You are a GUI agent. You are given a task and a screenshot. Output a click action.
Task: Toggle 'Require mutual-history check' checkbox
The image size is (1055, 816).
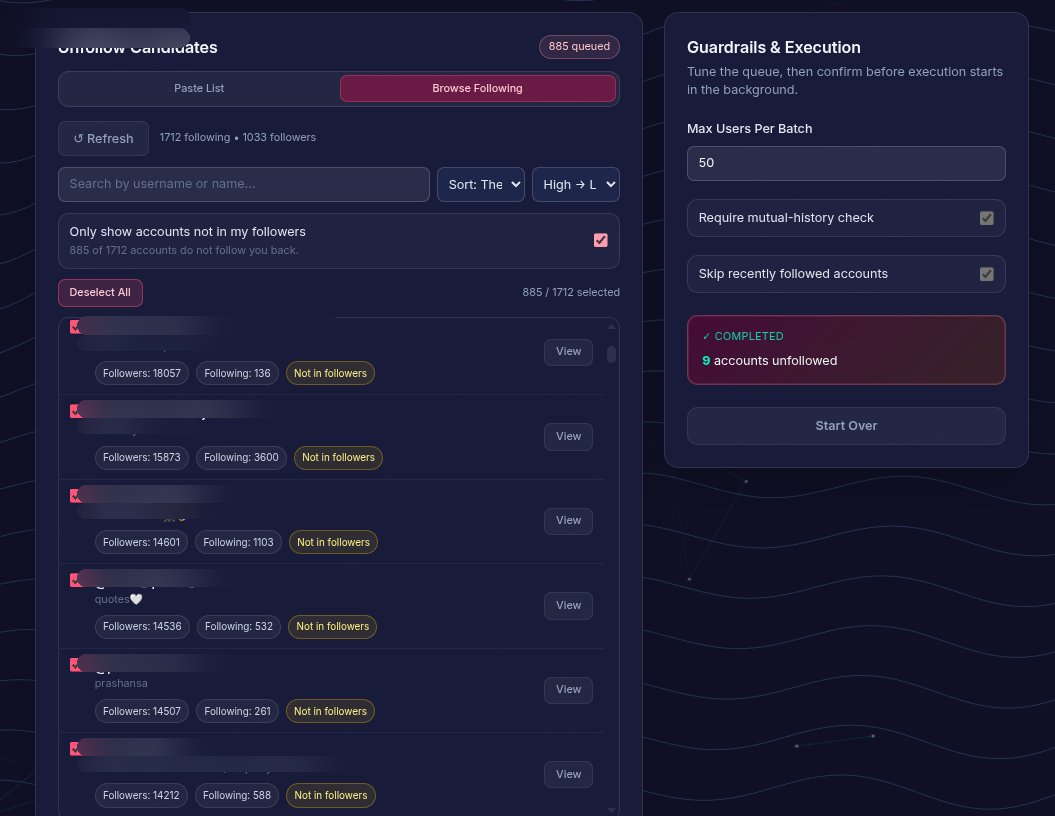coord(986,218)
